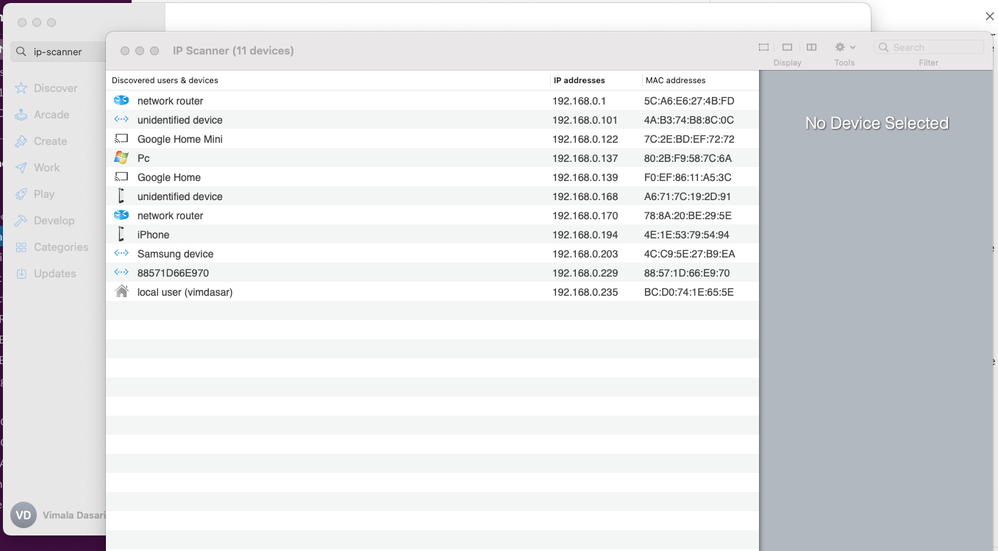Click the Google Home Mini cast icon
Viewport: 998px width, 551px height.
(x=121, y=139)
